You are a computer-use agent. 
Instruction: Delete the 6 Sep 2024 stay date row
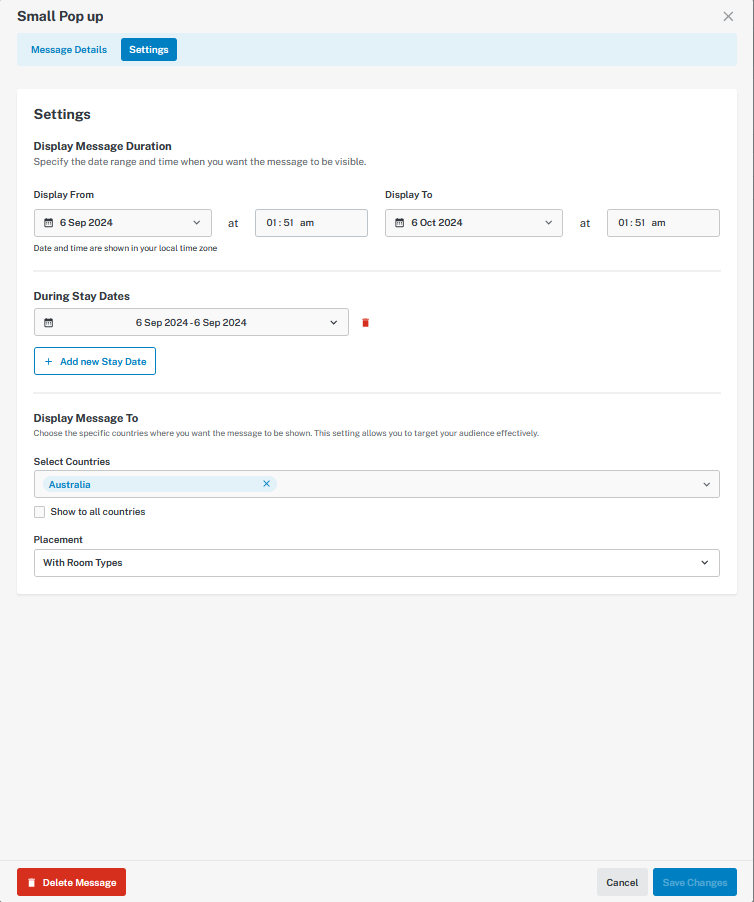pos(365,323)
